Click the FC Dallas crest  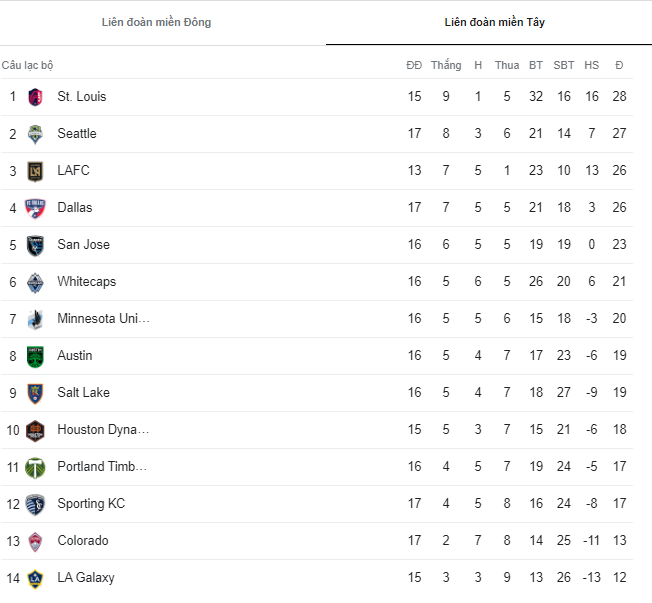(x=36, y=208)
